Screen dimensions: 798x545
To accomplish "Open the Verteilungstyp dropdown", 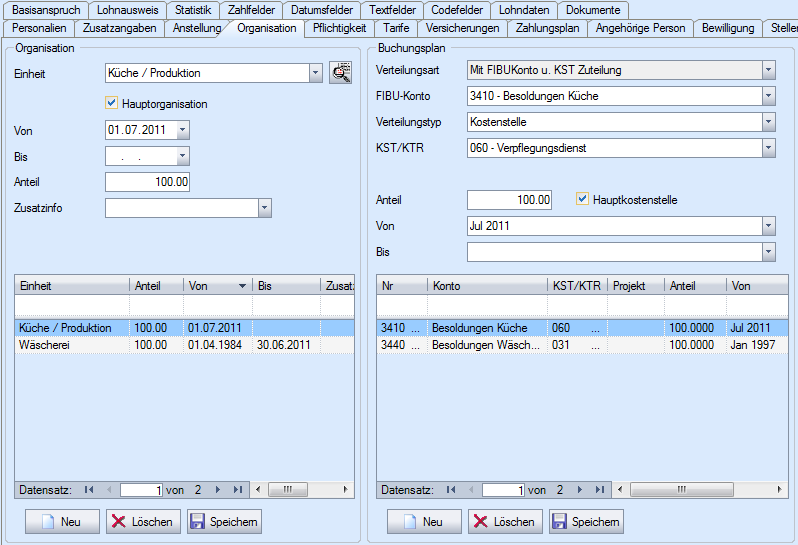I will click(768, 122).
